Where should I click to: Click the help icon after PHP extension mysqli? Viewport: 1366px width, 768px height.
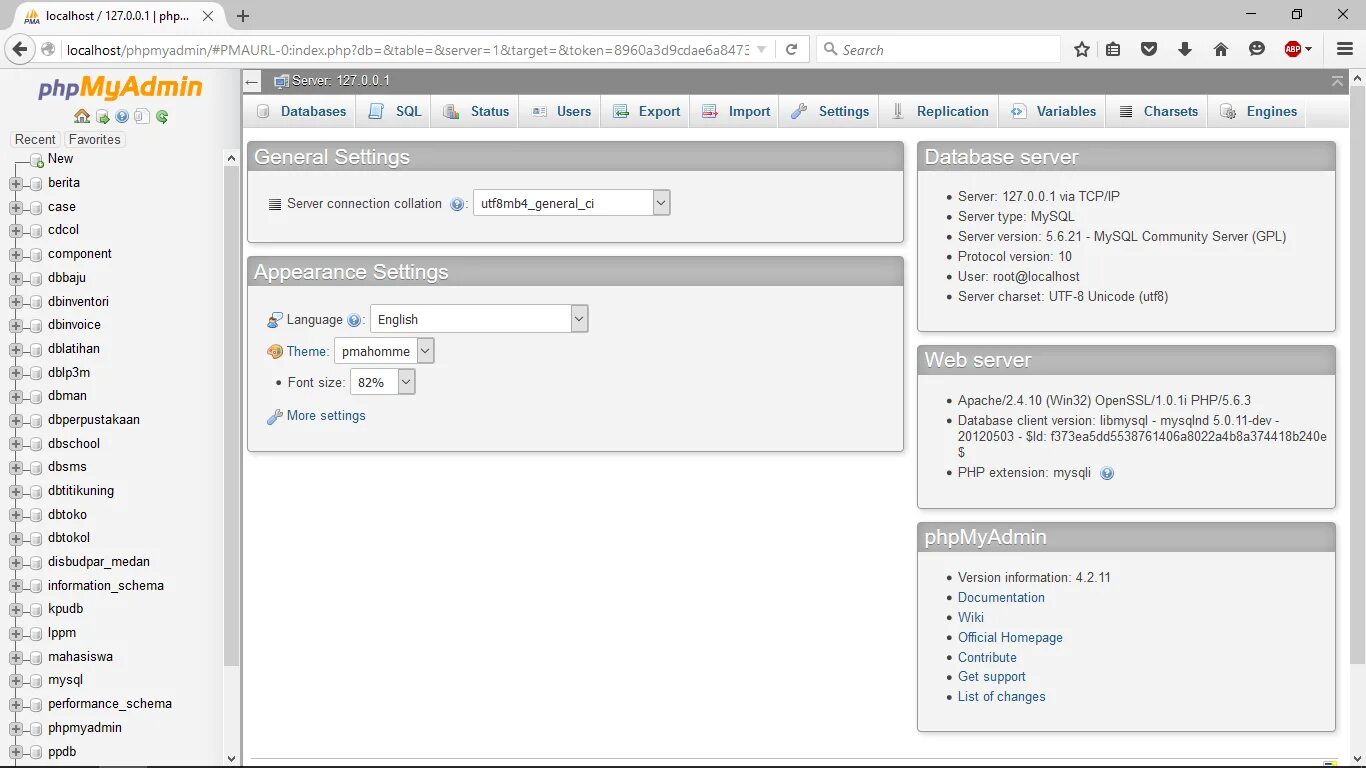pos(1107,473)
